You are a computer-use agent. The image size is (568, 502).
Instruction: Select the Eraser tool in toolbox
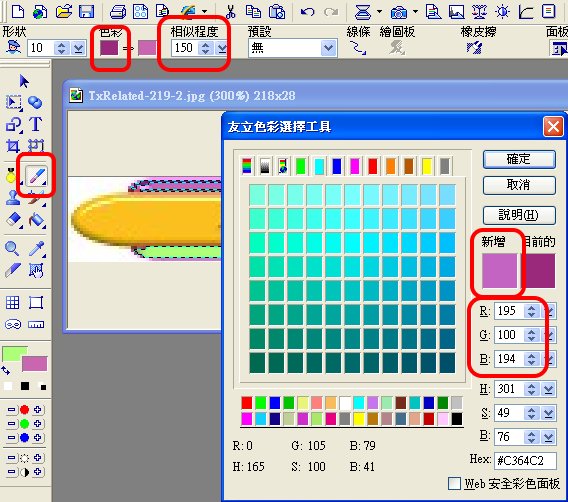click(x=14, y=219)
